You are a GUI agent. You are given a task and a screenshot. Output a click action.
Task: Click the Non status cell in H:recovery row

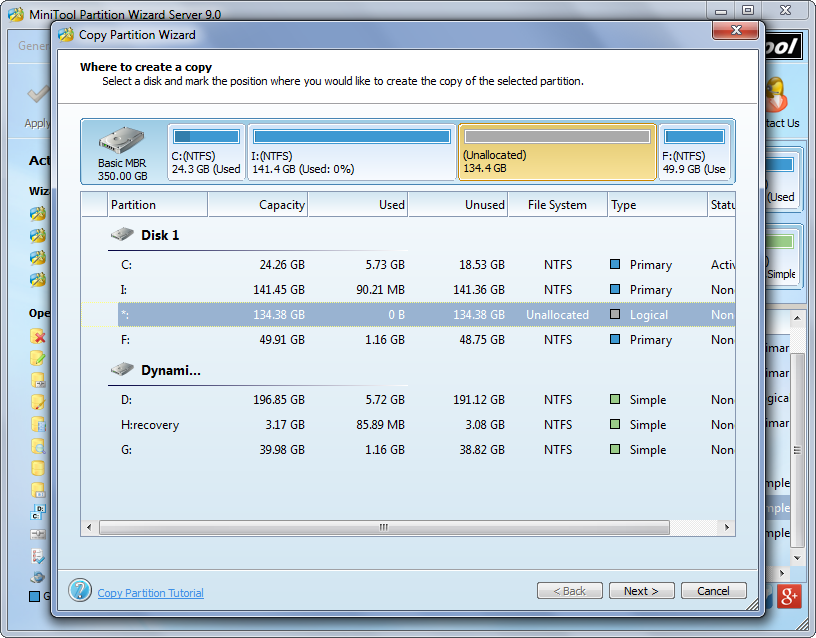click(x=722, y=425)
